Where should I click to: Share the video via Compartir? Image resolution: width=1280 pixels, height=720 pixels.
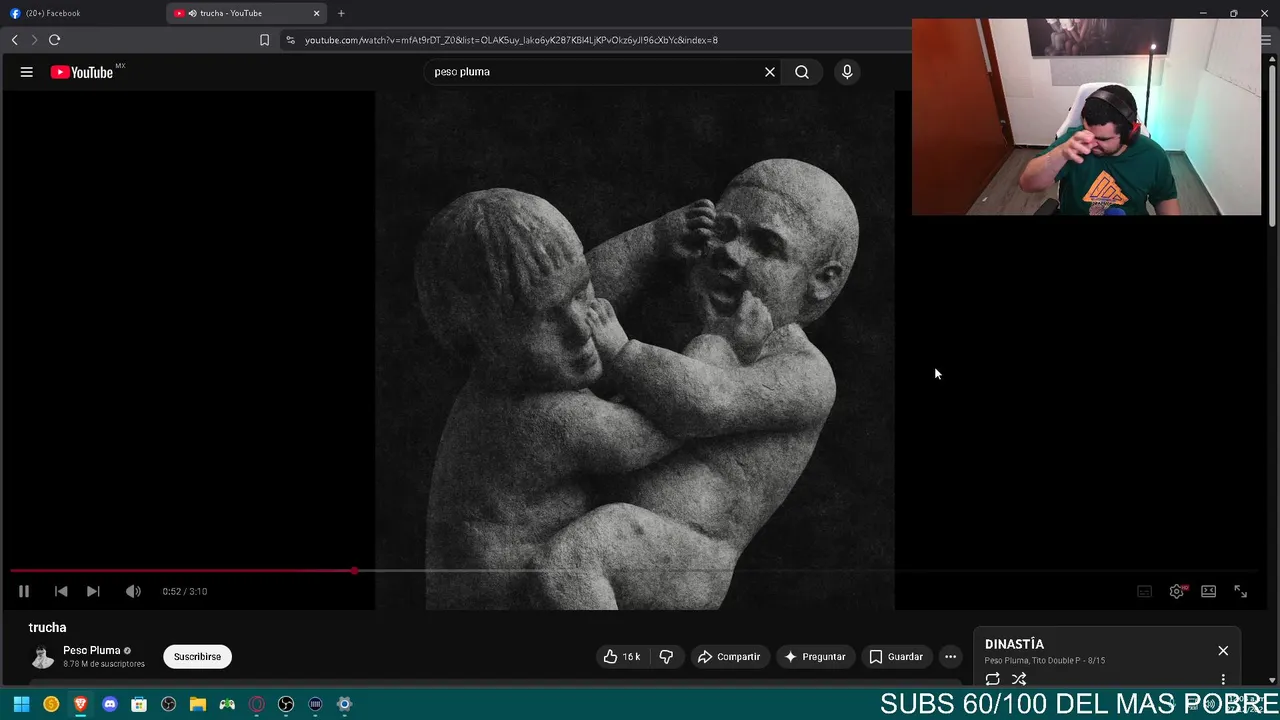pos(729,657)
